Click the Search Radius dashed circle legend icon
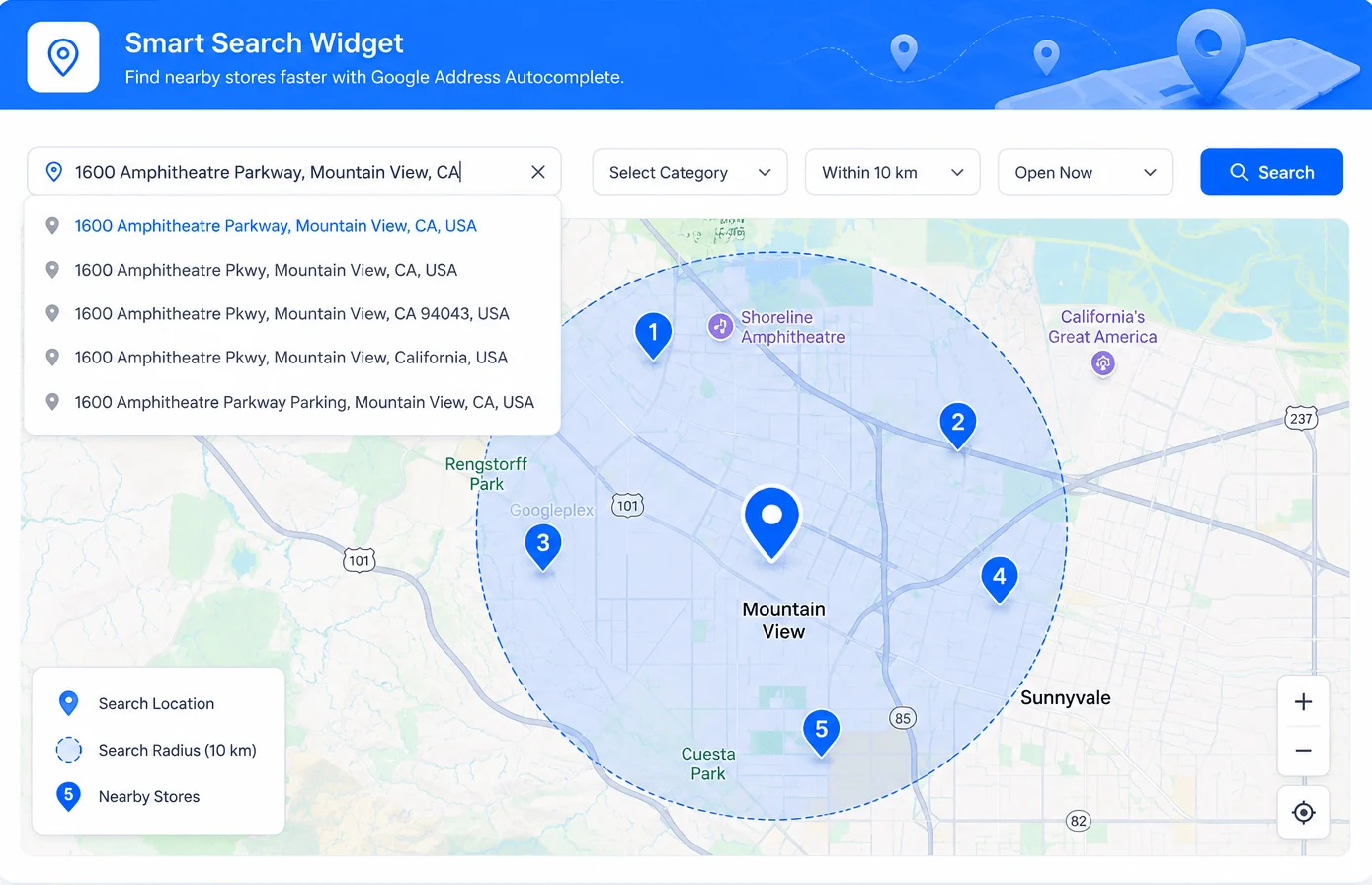This screenshot has width=1372, height=885. click(x=68, y=750)
